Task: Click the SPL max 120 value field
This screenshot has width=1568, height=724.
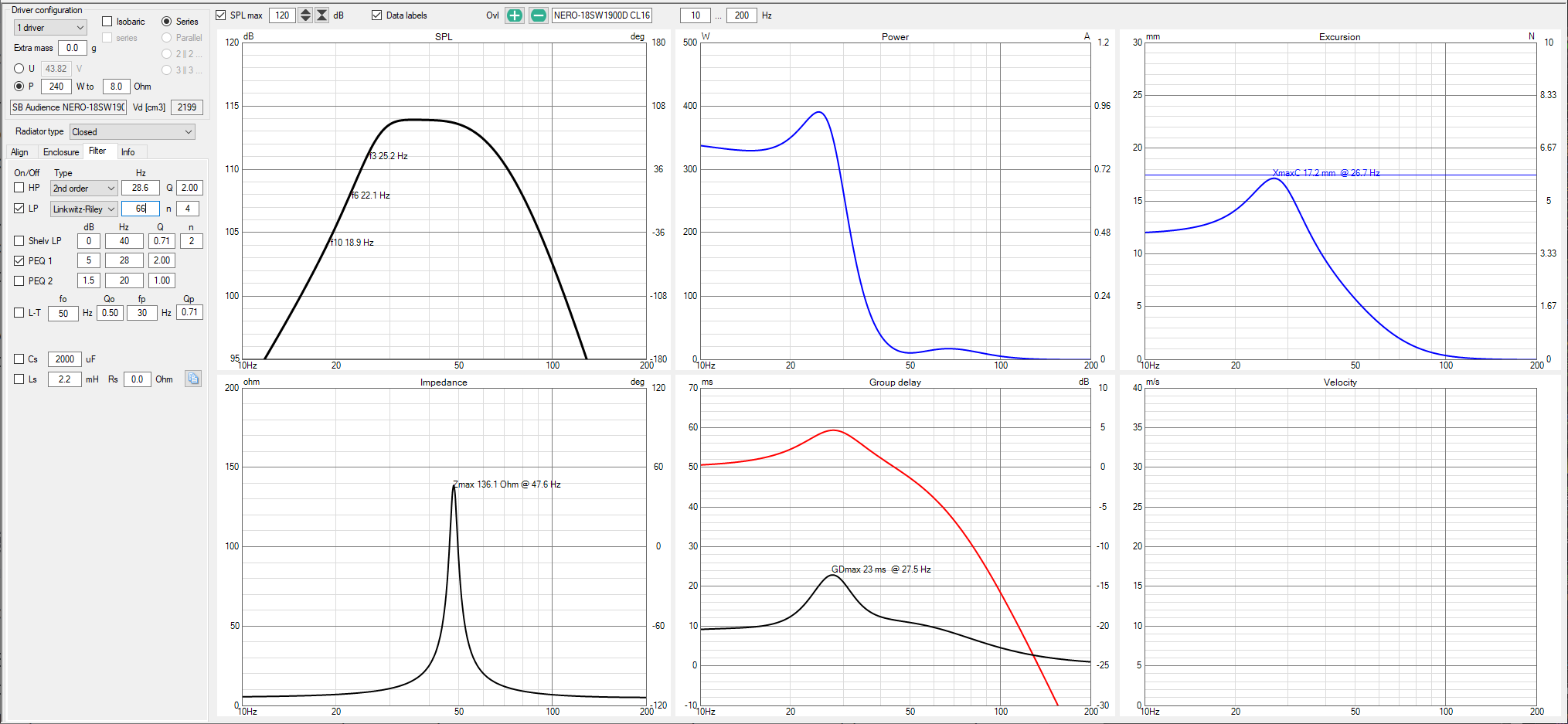Action: click(x=283, y=15)
